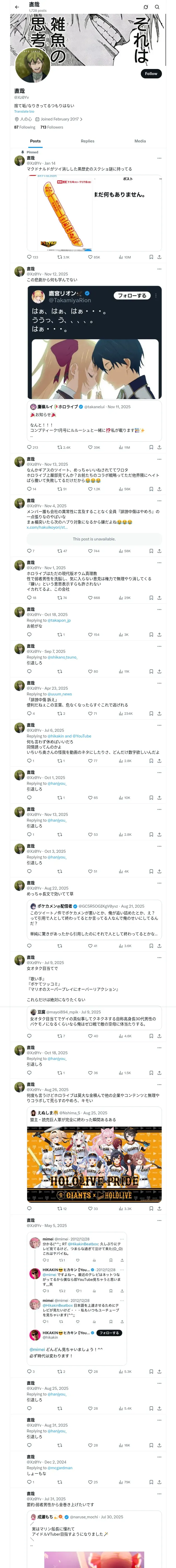This screenshot has width=176, height=1568.
Task: Go back using the top-left arrow
Action: pyautogui.click(x=17, y=7)
